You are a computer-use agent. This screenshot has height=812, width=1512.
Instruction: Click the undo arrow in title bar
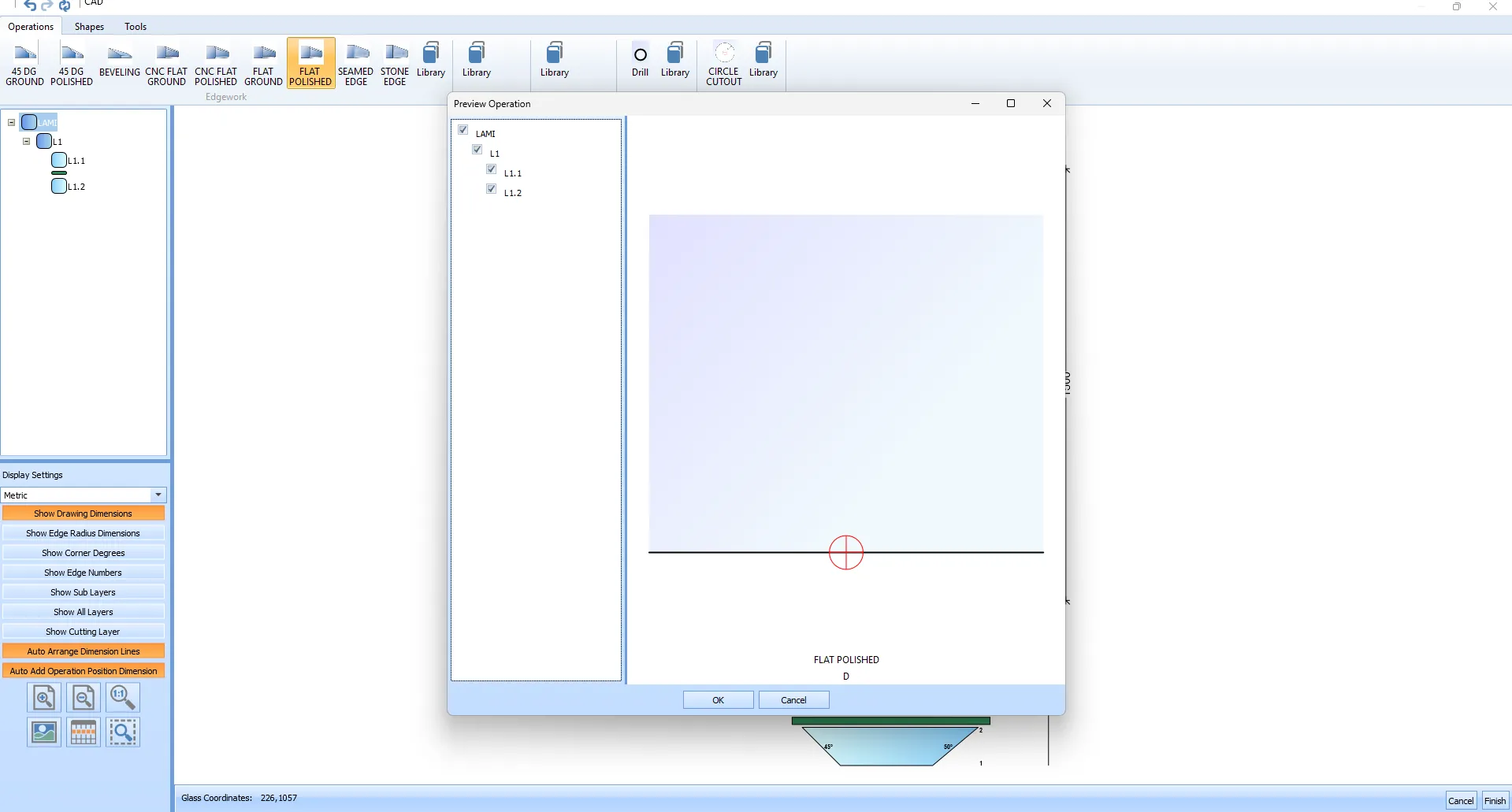pyautogui.click(x=30, y=6)
